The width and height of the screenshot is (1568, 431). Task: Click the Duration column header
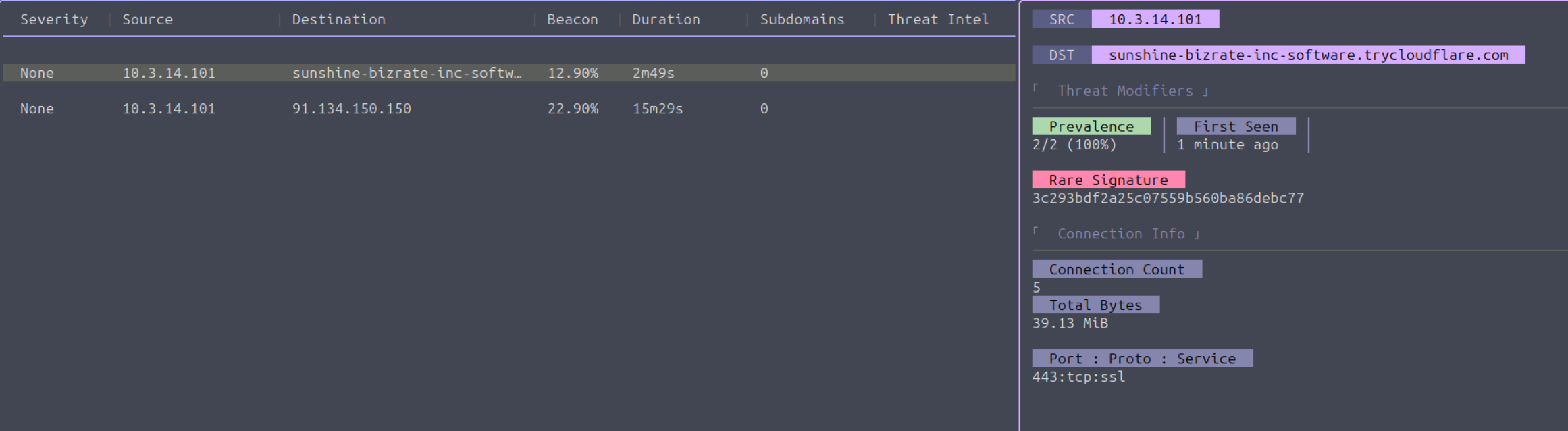coord(666,20)
